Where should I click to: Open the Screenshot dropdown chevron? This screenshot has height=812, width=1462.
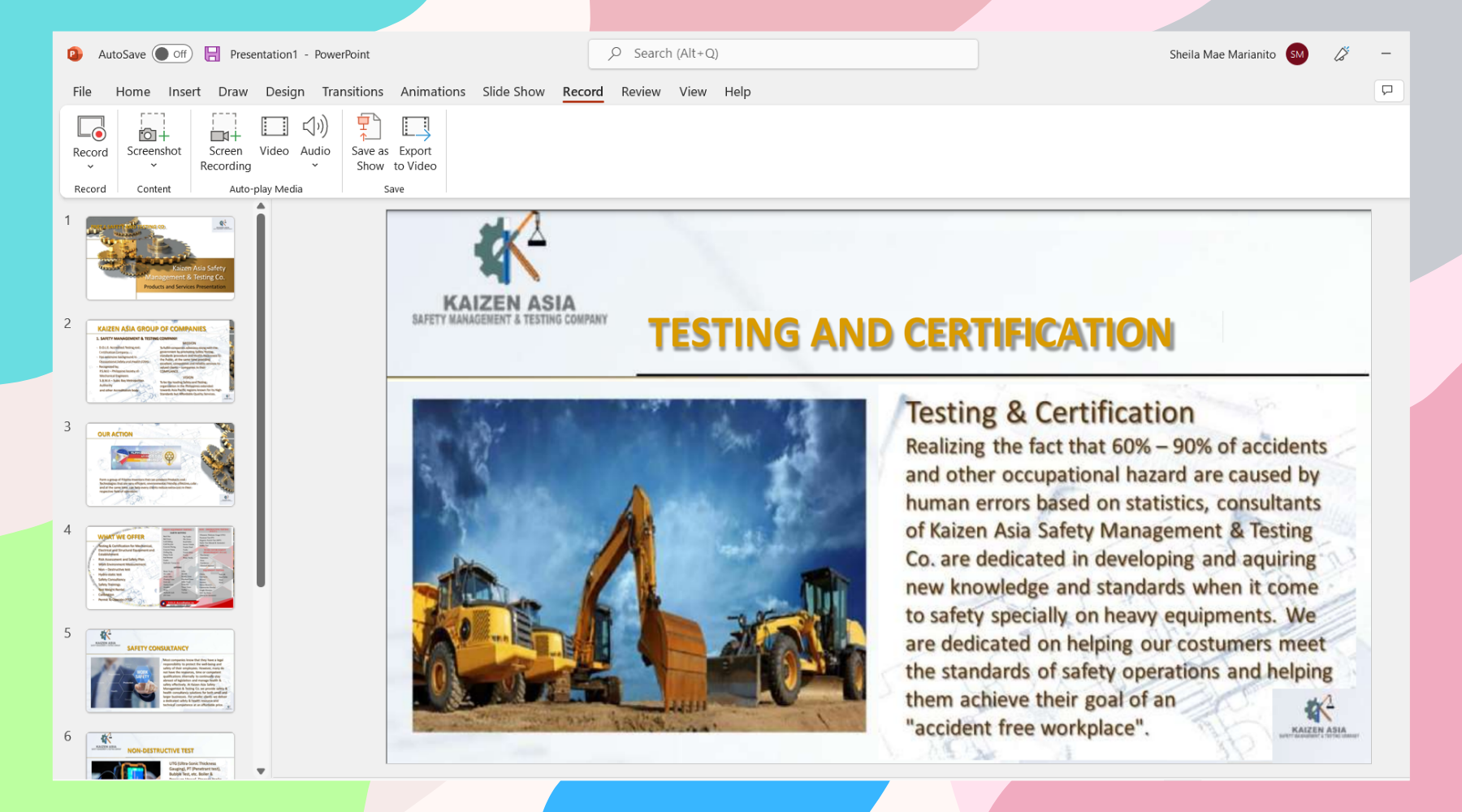pos(154,166)
